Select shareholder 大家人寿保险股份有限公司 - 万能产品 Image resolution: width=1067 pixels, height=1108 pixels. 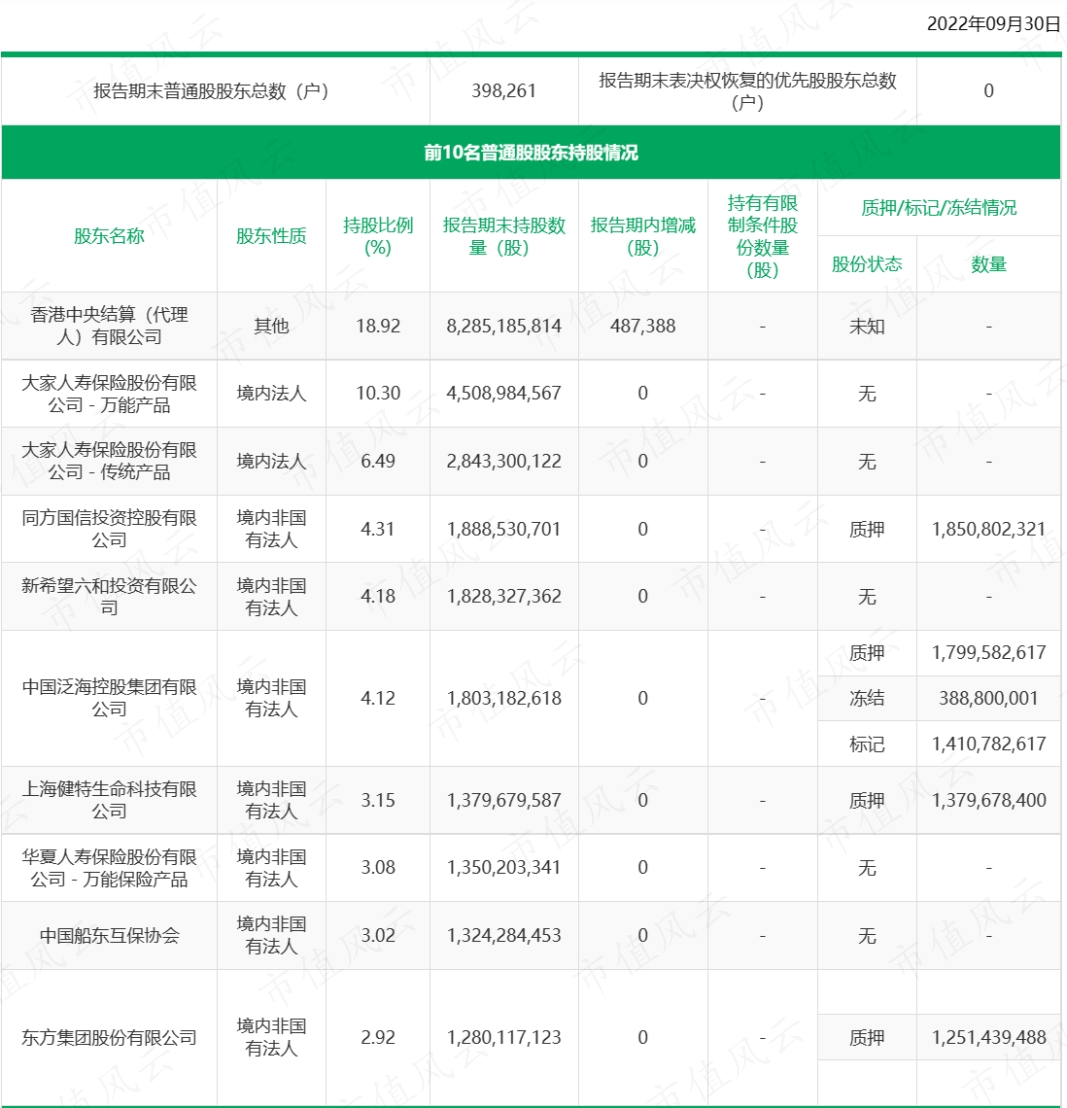(109, 394)
